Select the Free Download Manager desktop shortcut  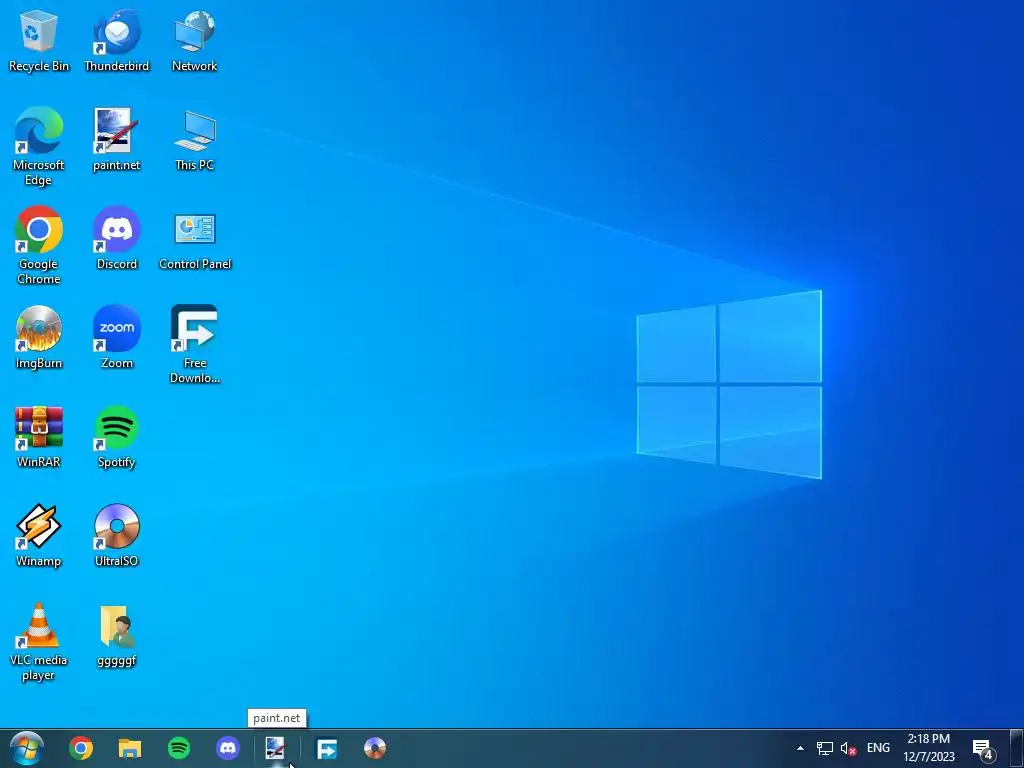point(195,345)
